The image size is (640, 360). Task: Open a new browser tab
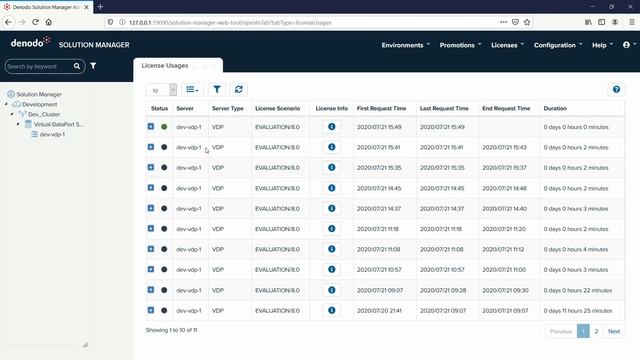(100, 7)
